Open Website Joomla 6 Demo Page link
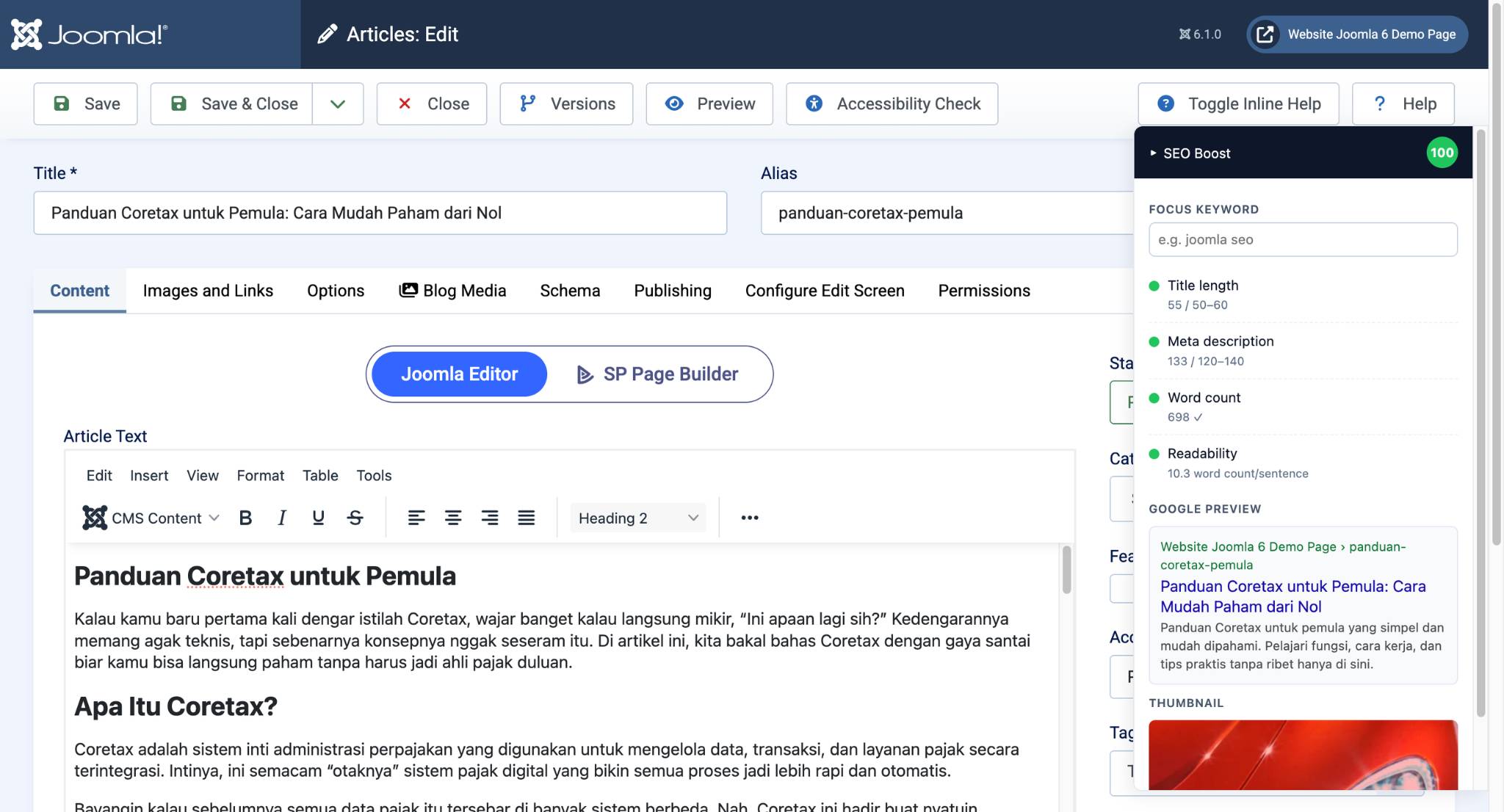The height and width of the screenshot is (812, 1504). pos(1357,35)
